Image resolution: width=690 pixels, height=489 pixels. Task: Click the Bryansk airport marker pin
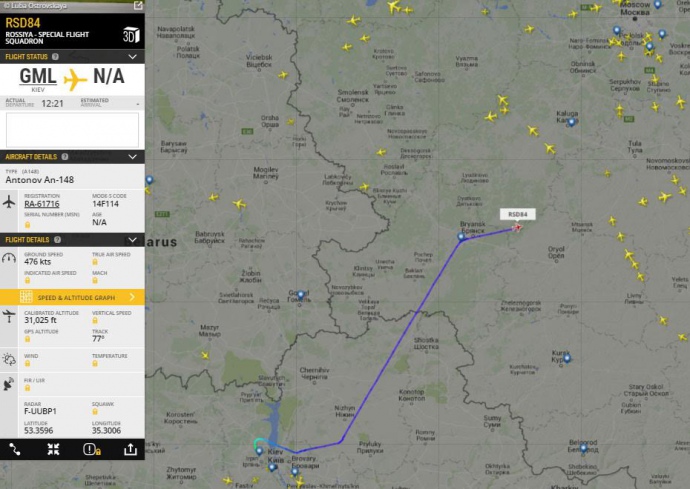tap(461, 236)
